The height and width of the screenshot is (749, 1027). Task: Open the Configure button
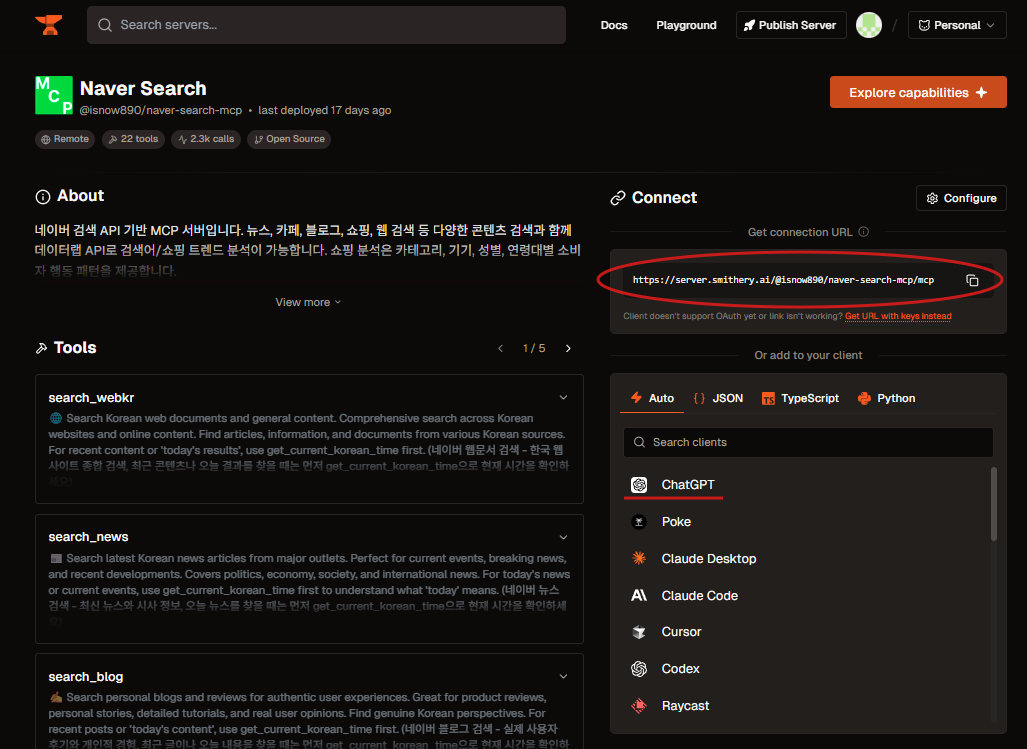pos(961,198)
